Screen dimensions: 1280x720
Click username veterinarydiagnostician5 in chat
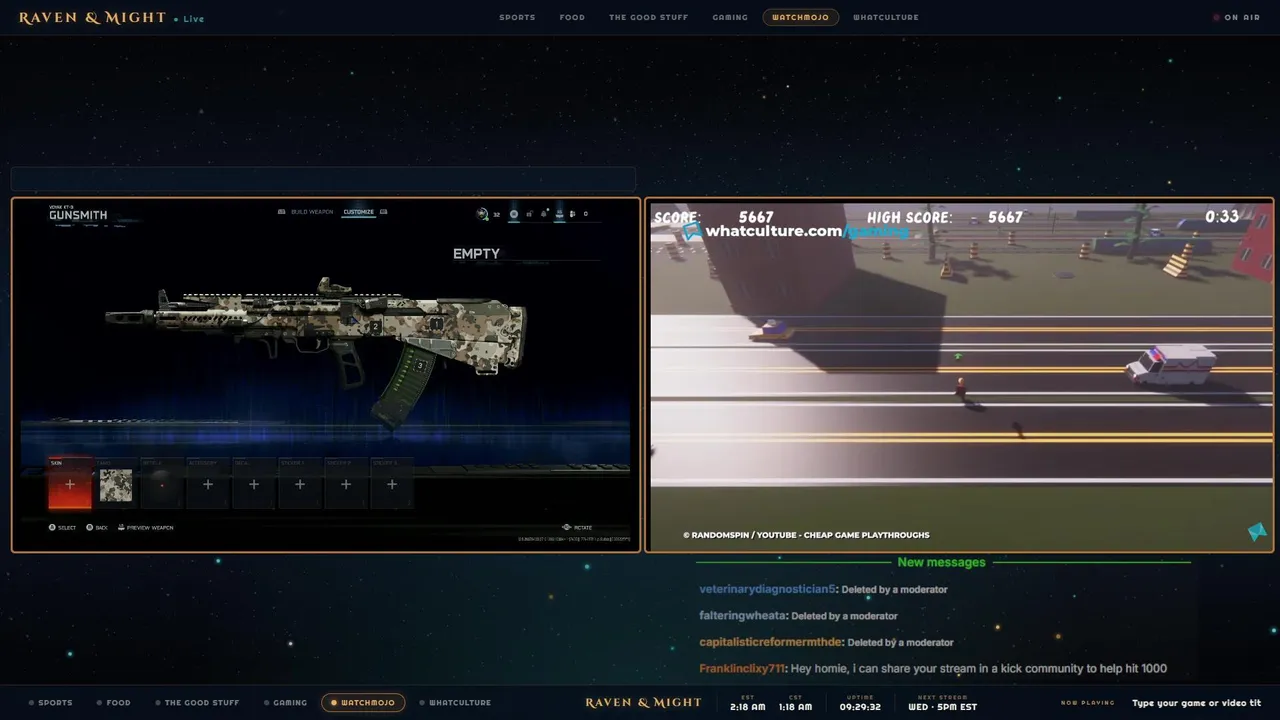point(767,589)
